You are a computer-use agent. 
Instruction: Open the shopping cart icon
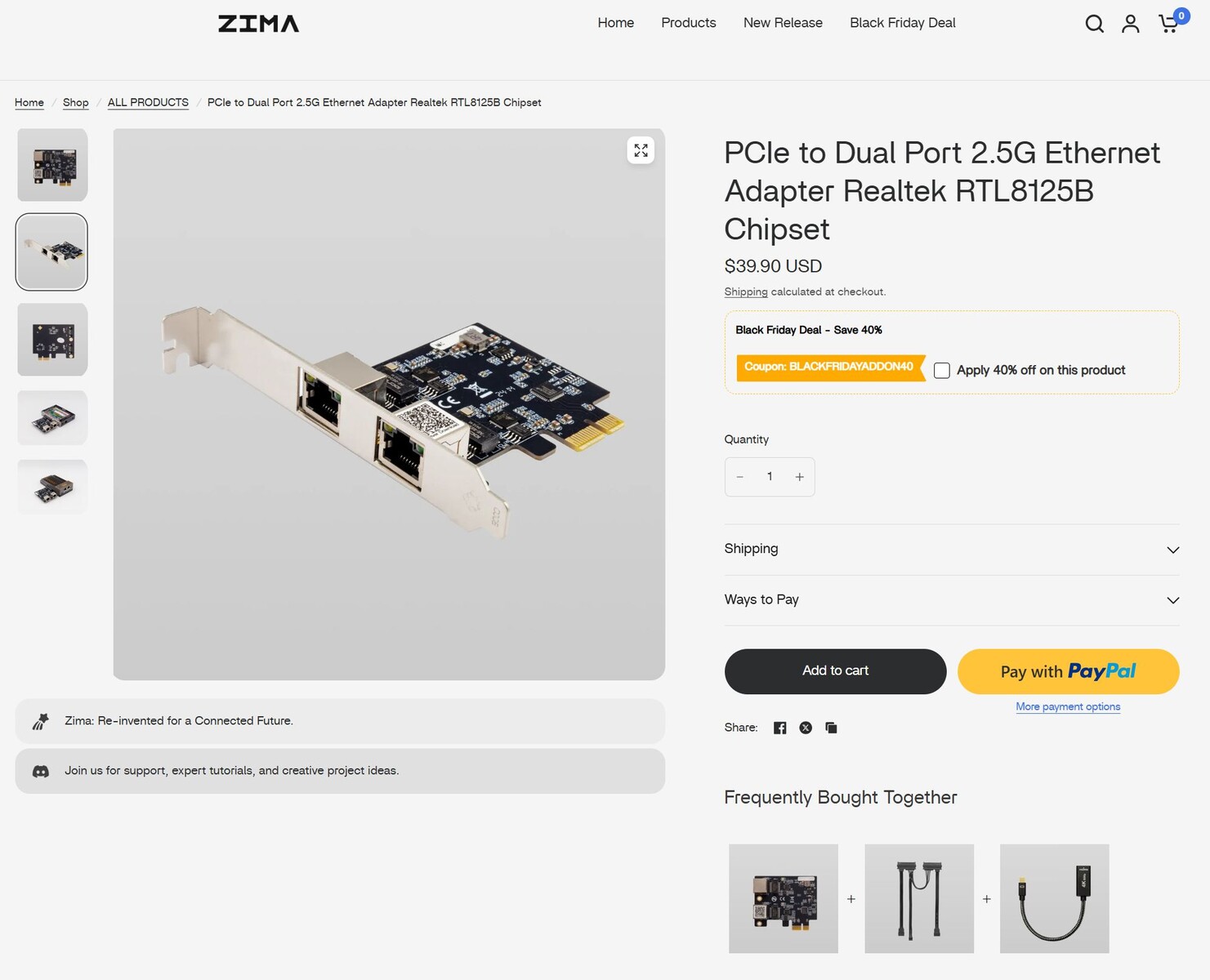pos(1169,24)
